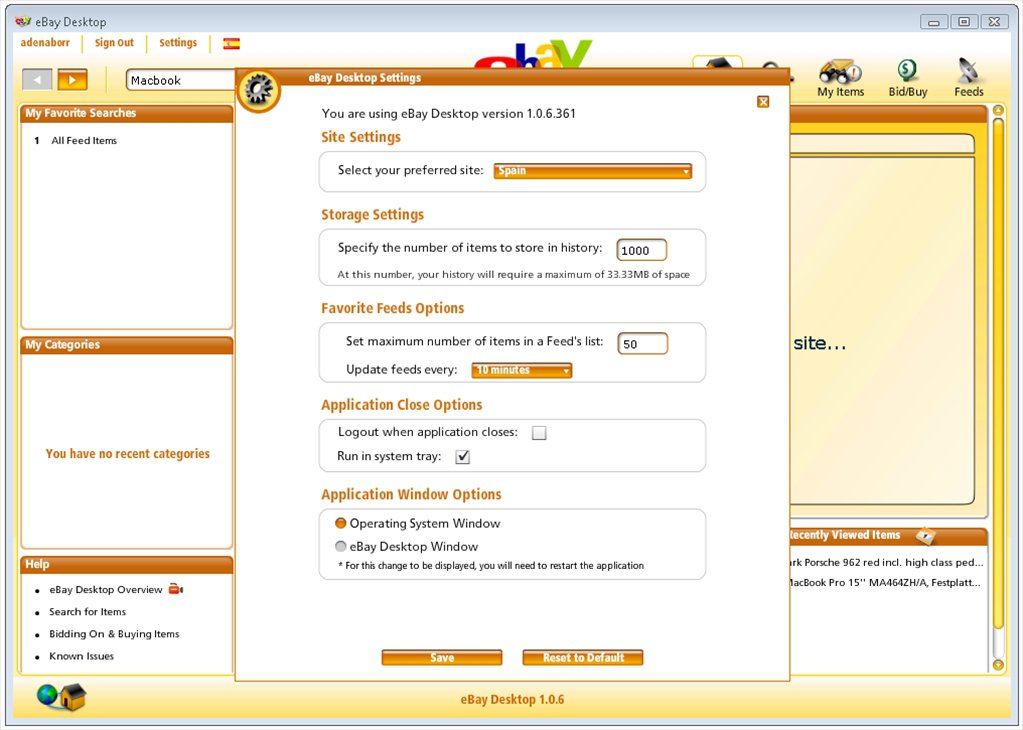Click the forward navigation arrow
The height and width of the screenshot is (730, 1023).
point(72,79)
